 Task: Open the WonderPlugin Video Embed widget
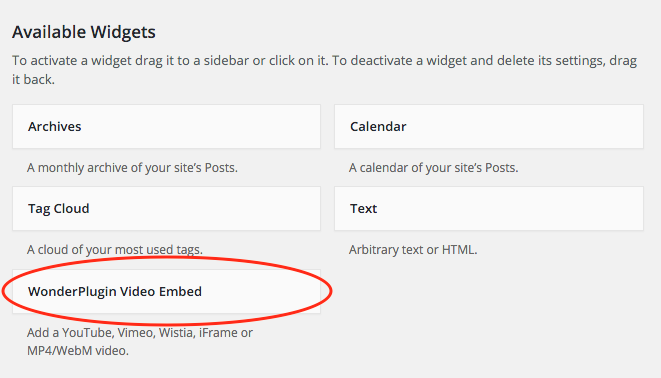tap(166, 292)
